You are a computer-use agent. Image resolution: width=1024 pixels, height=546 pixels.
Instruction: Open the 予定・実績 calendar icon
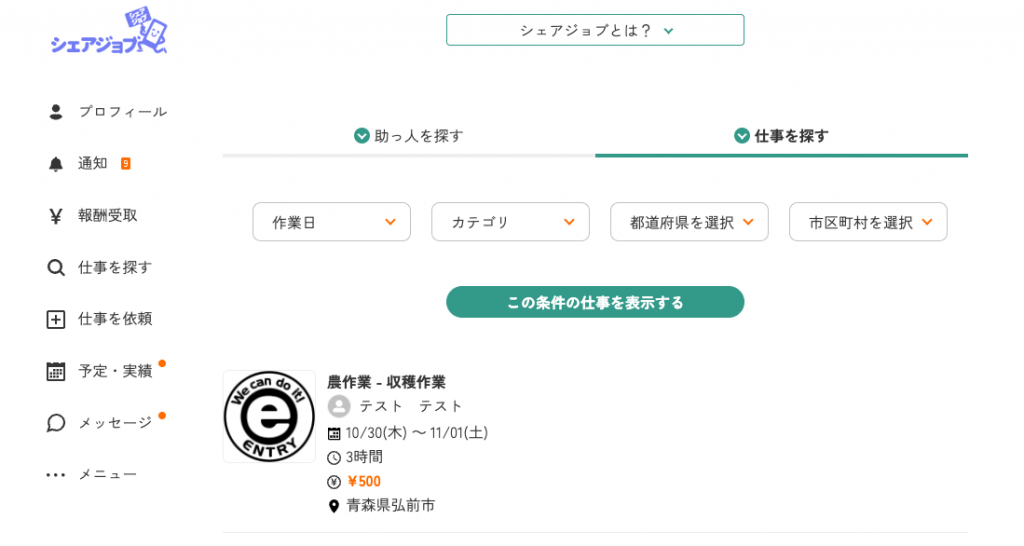point(56,372)
